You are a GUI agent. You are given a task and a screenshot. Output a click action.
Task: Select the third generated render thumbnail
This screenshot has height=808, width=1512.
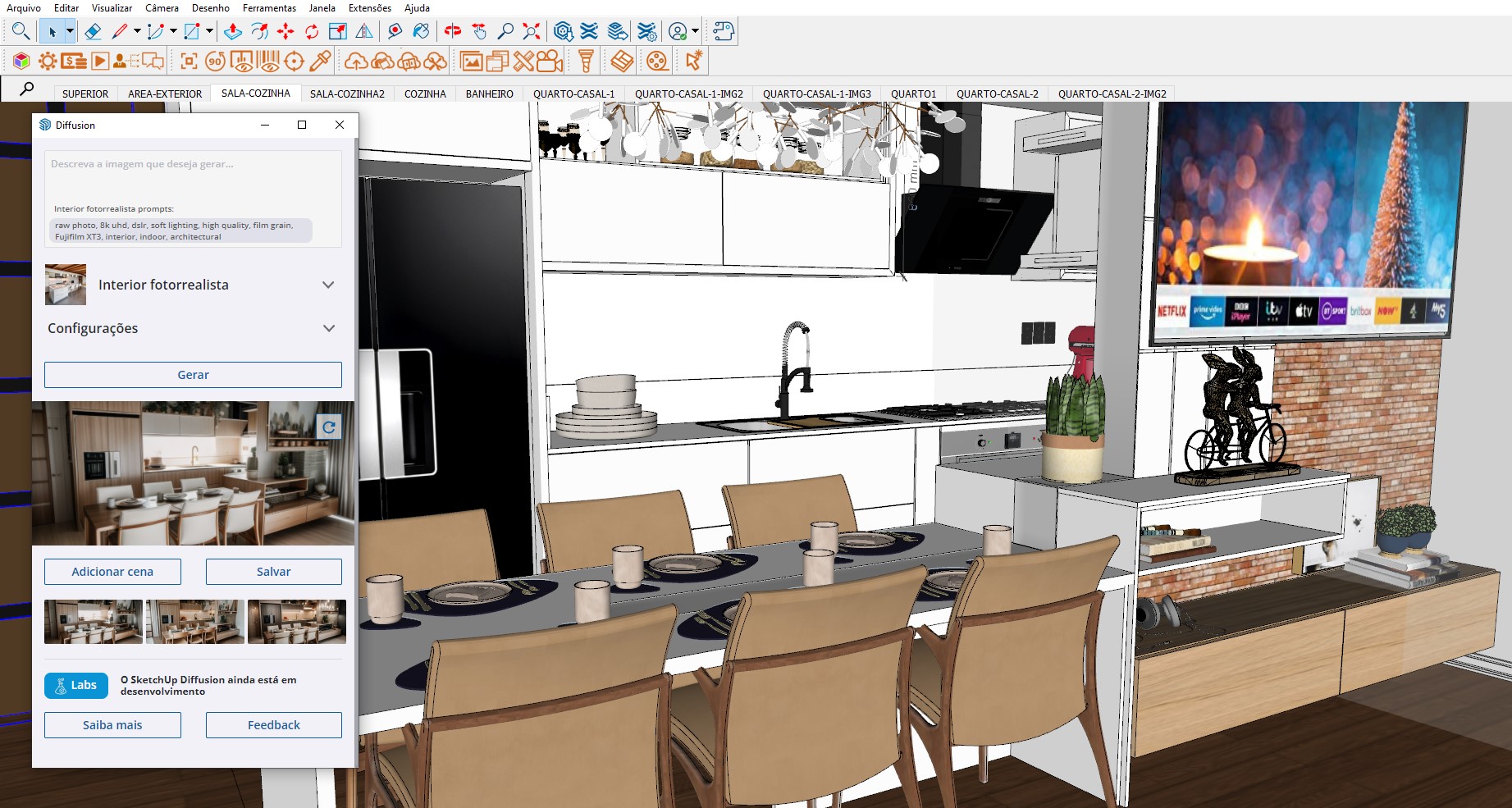[296, 621]
